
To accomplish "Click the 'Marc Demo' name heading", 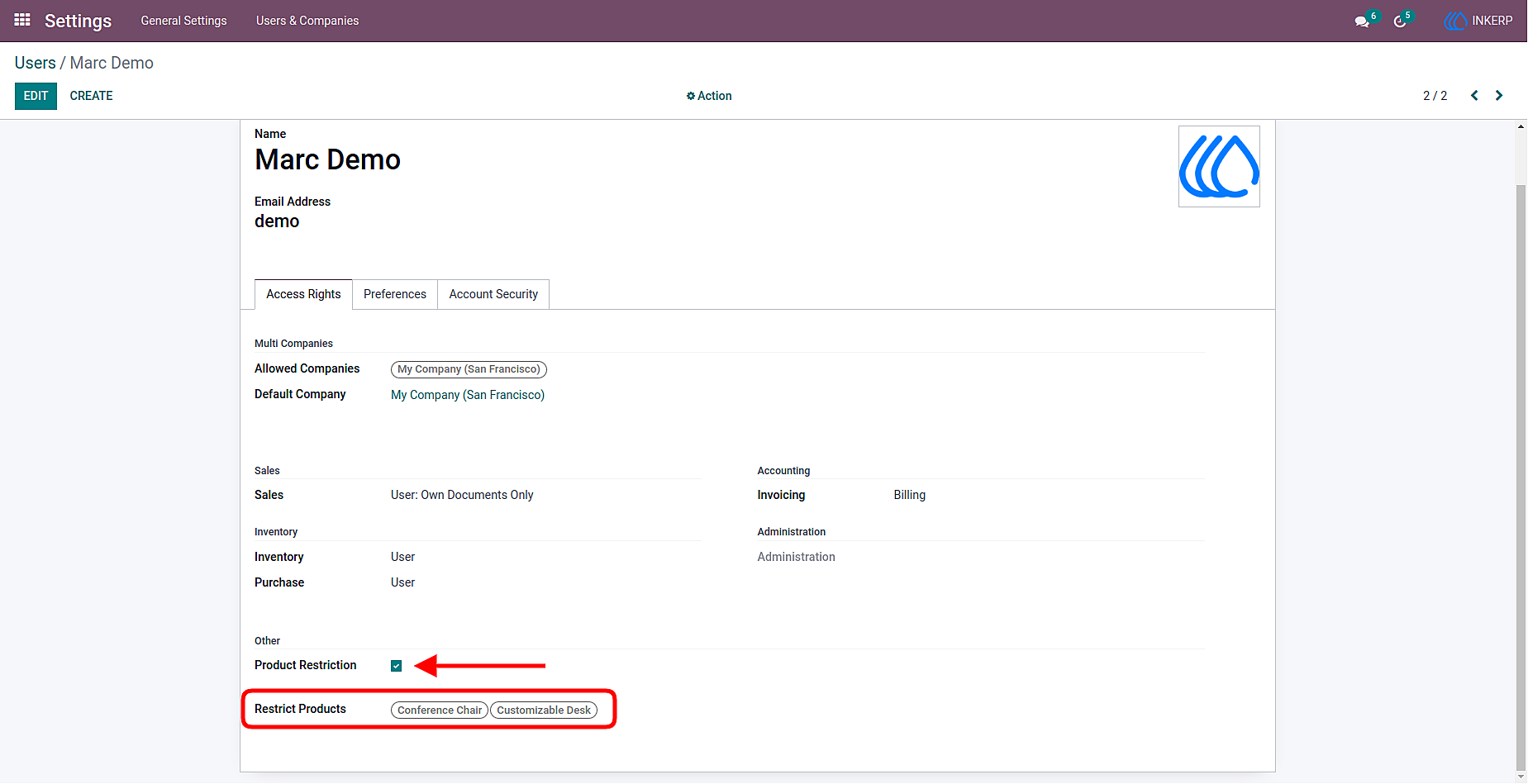I will (327, 159).
